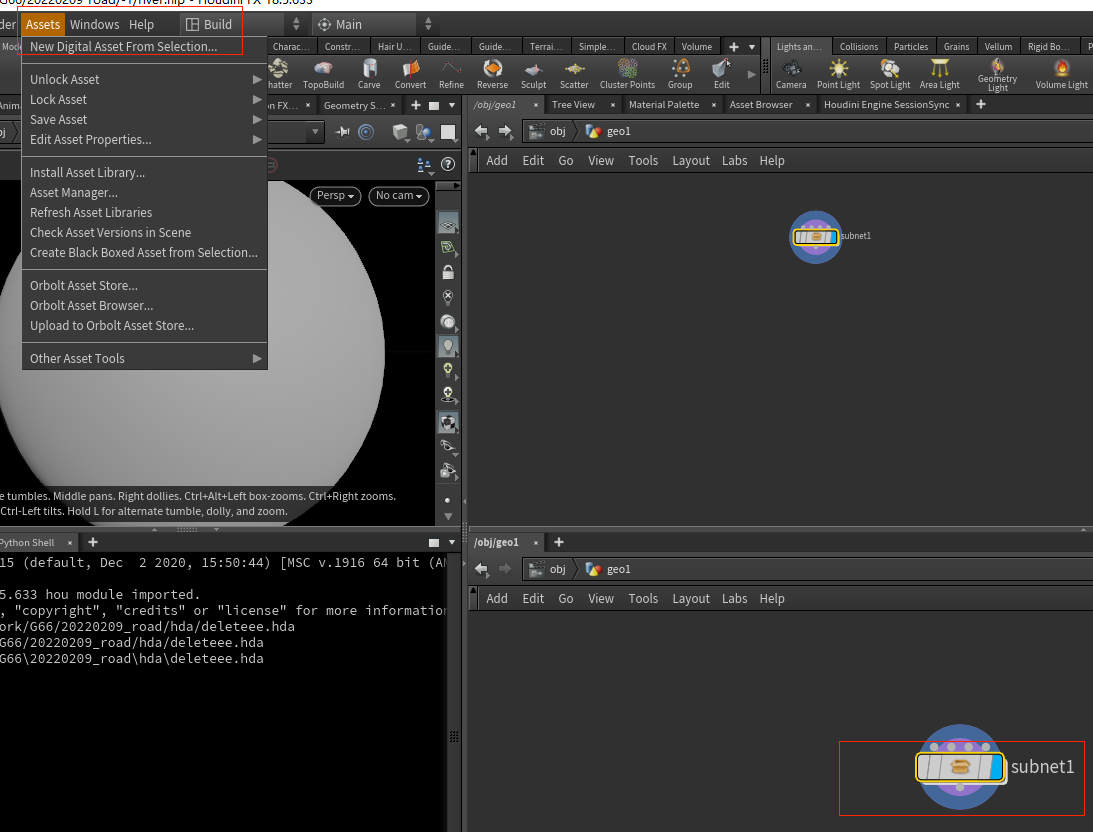Select the Carve shelf tool
1093x832 pixels.
tap(369, 72)
